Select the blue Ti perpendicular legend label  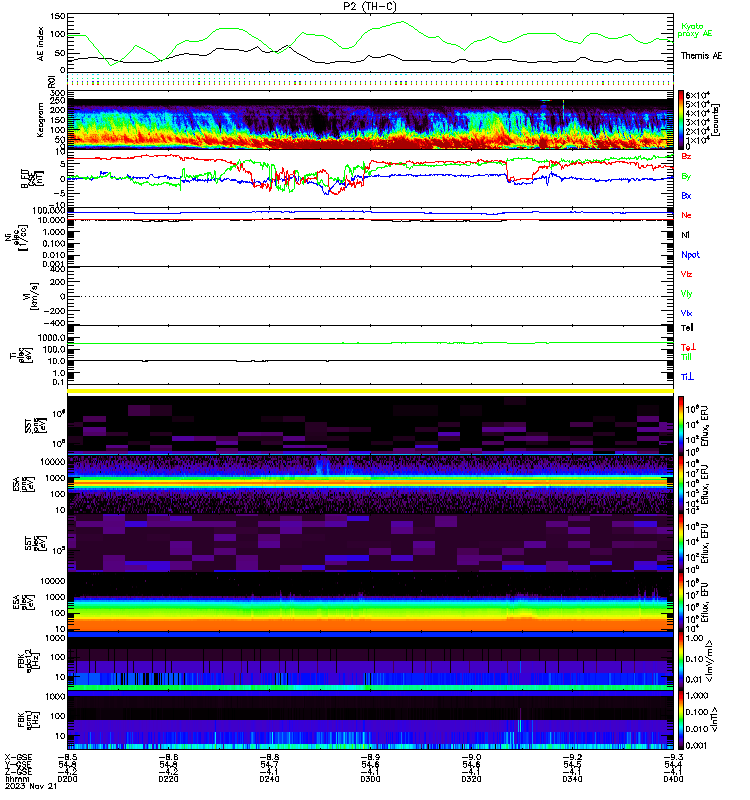[687, 377]
